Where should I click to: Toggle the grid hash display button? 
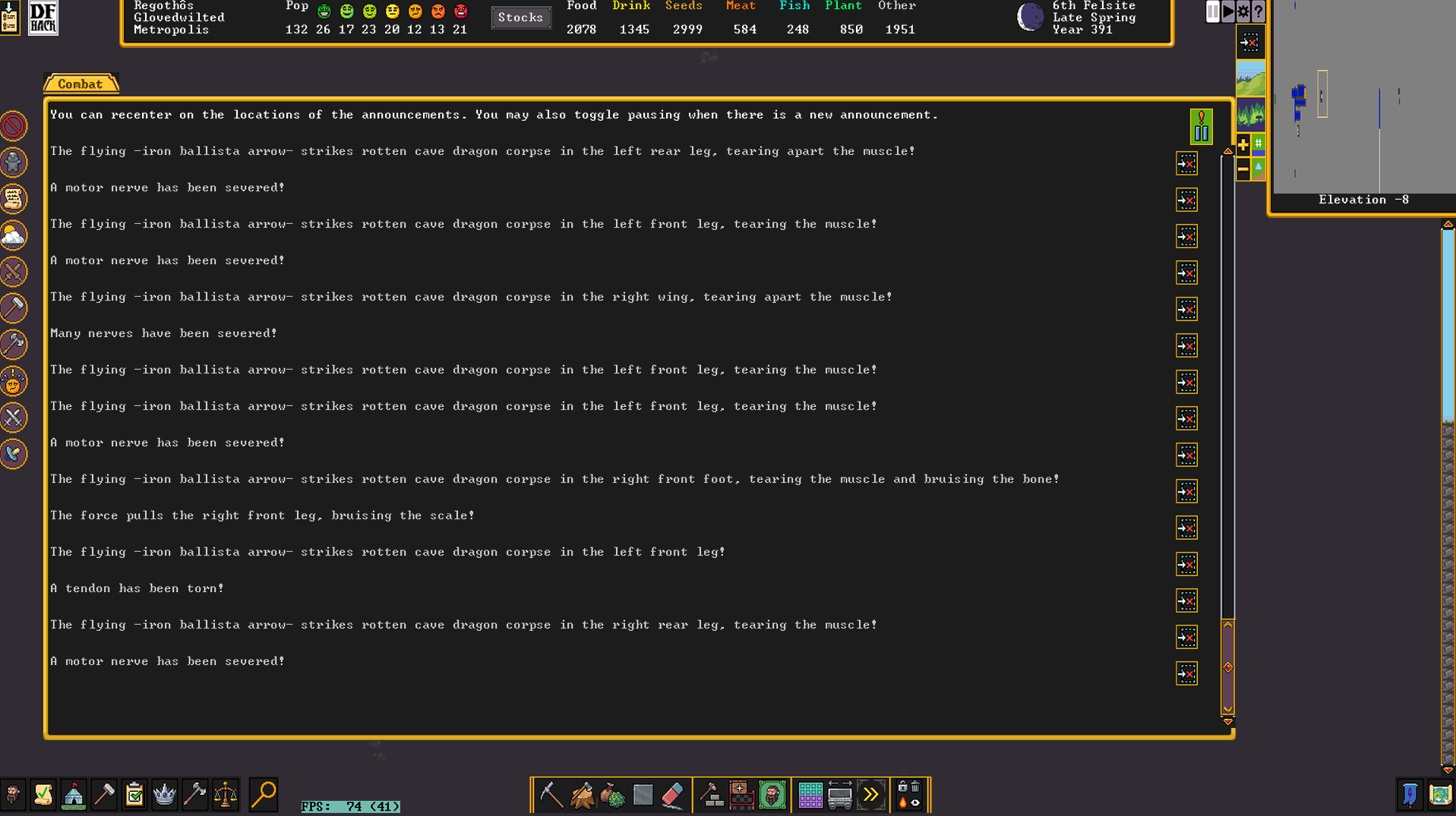1258,144
